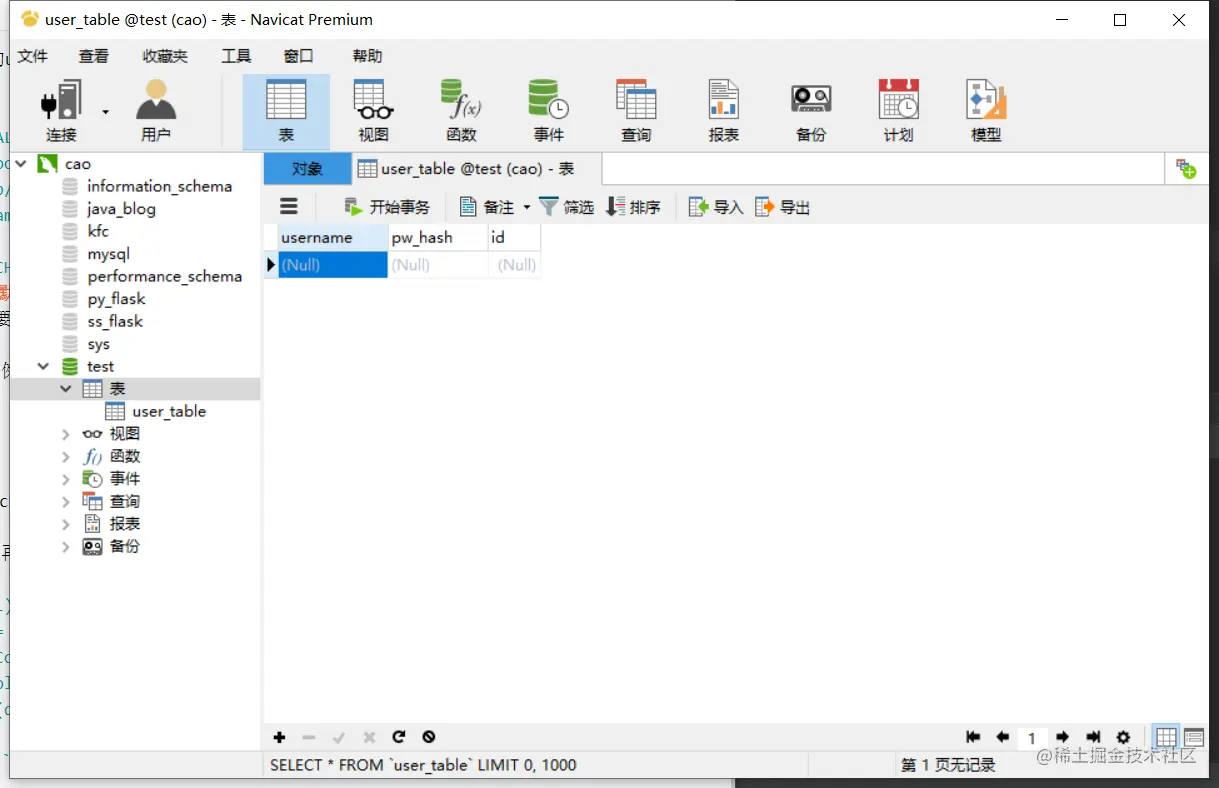This screenshot has height=788, width=1219.
Task: Go to the previous page of records
Action: pyautogui.click(x=1002, y=737)
